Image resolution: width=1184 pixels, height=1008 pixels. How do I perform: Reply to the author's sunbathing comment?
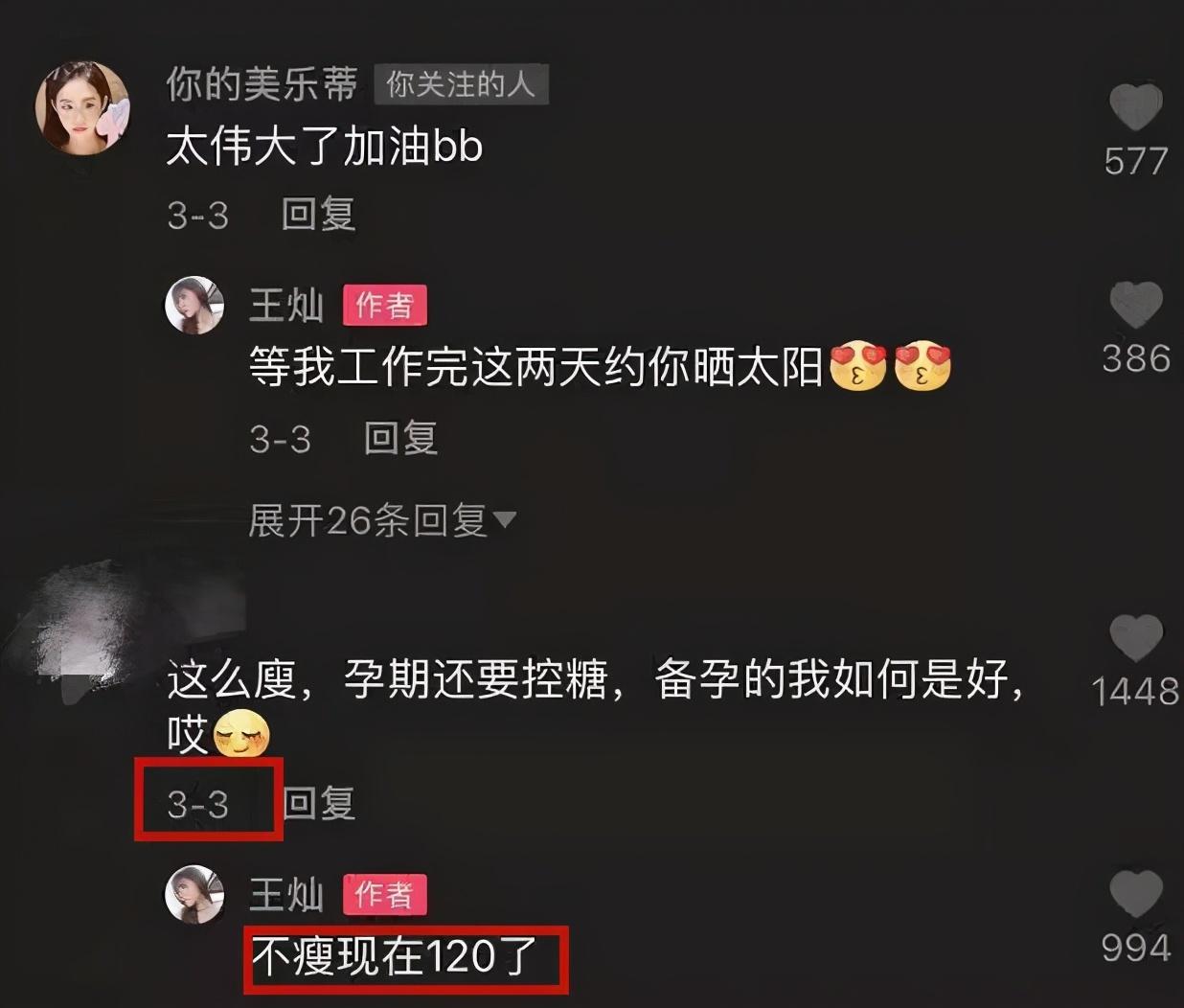(400, 439)
